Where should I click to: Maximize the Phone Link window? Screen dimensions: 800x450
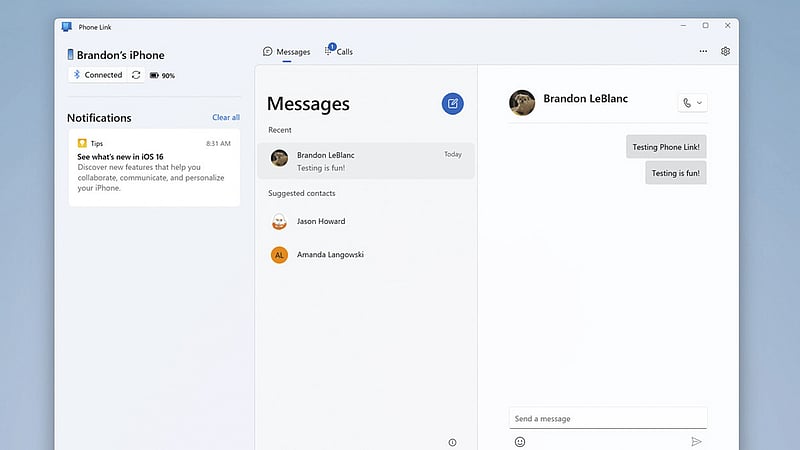click(x=705, y=26)
